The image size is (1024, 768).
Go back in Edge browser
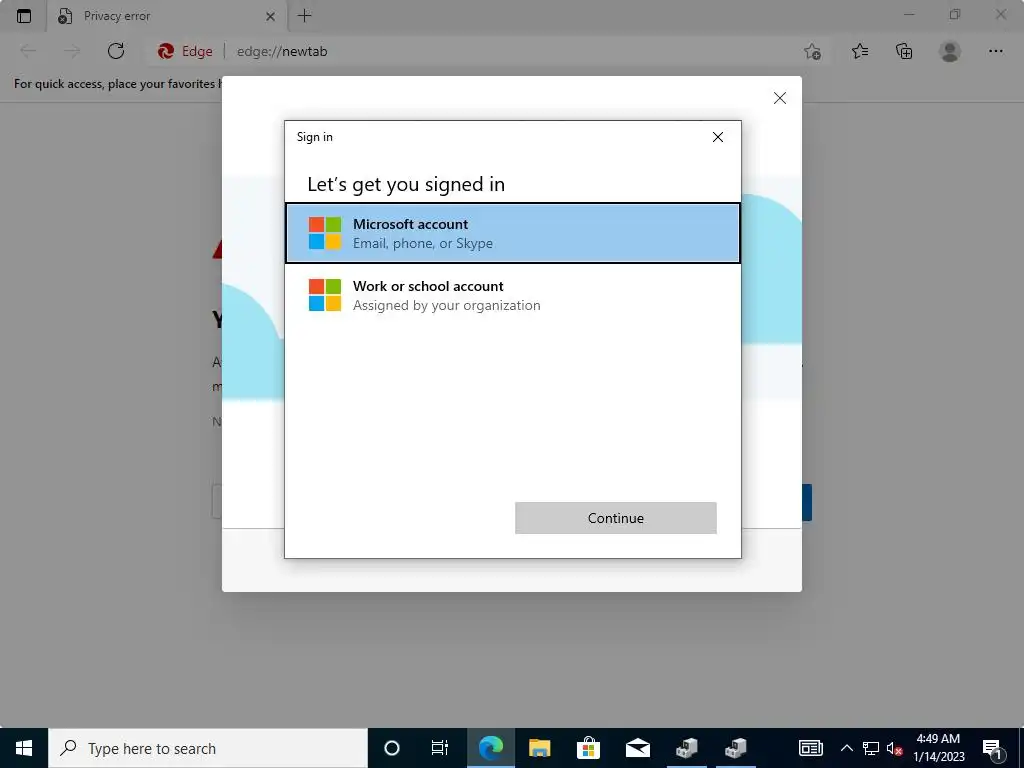tap(27, 51)
